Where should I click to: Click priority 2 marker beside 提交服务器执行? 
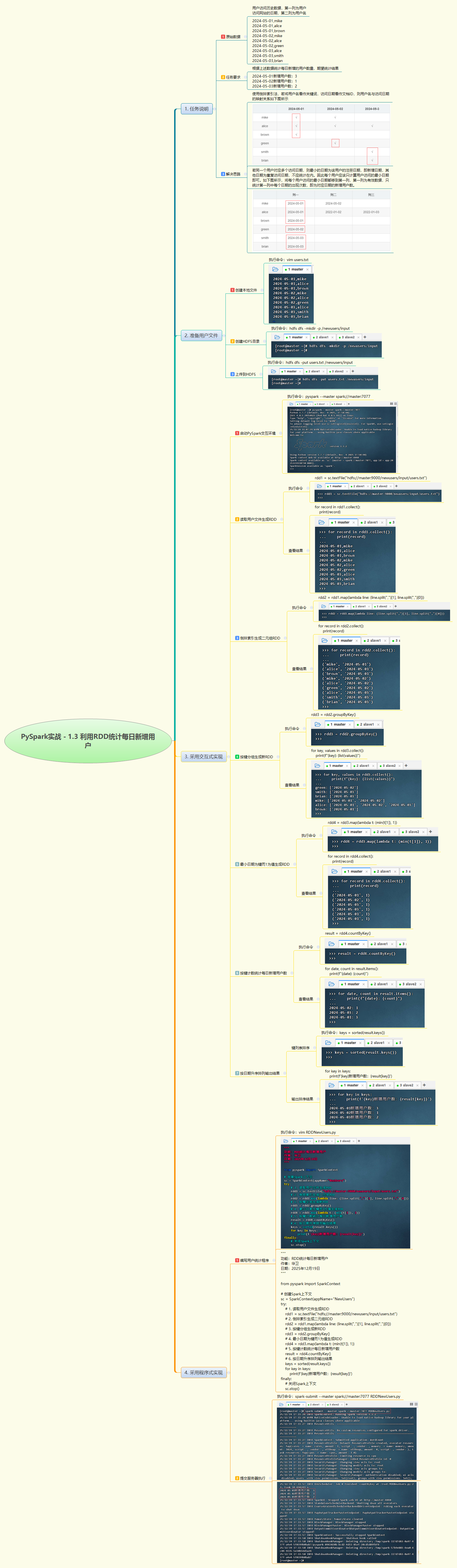click(x=237, y=1478)
